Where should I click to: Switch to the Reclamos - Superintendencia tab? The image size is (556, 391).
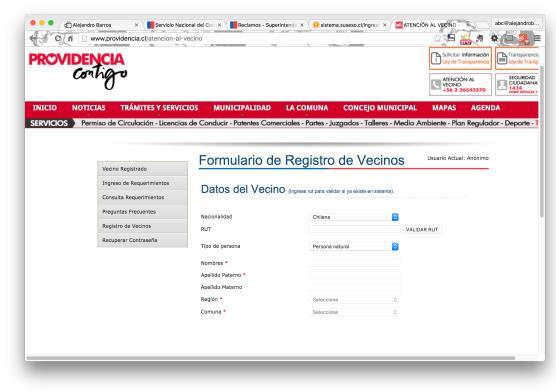click(266, 25)
